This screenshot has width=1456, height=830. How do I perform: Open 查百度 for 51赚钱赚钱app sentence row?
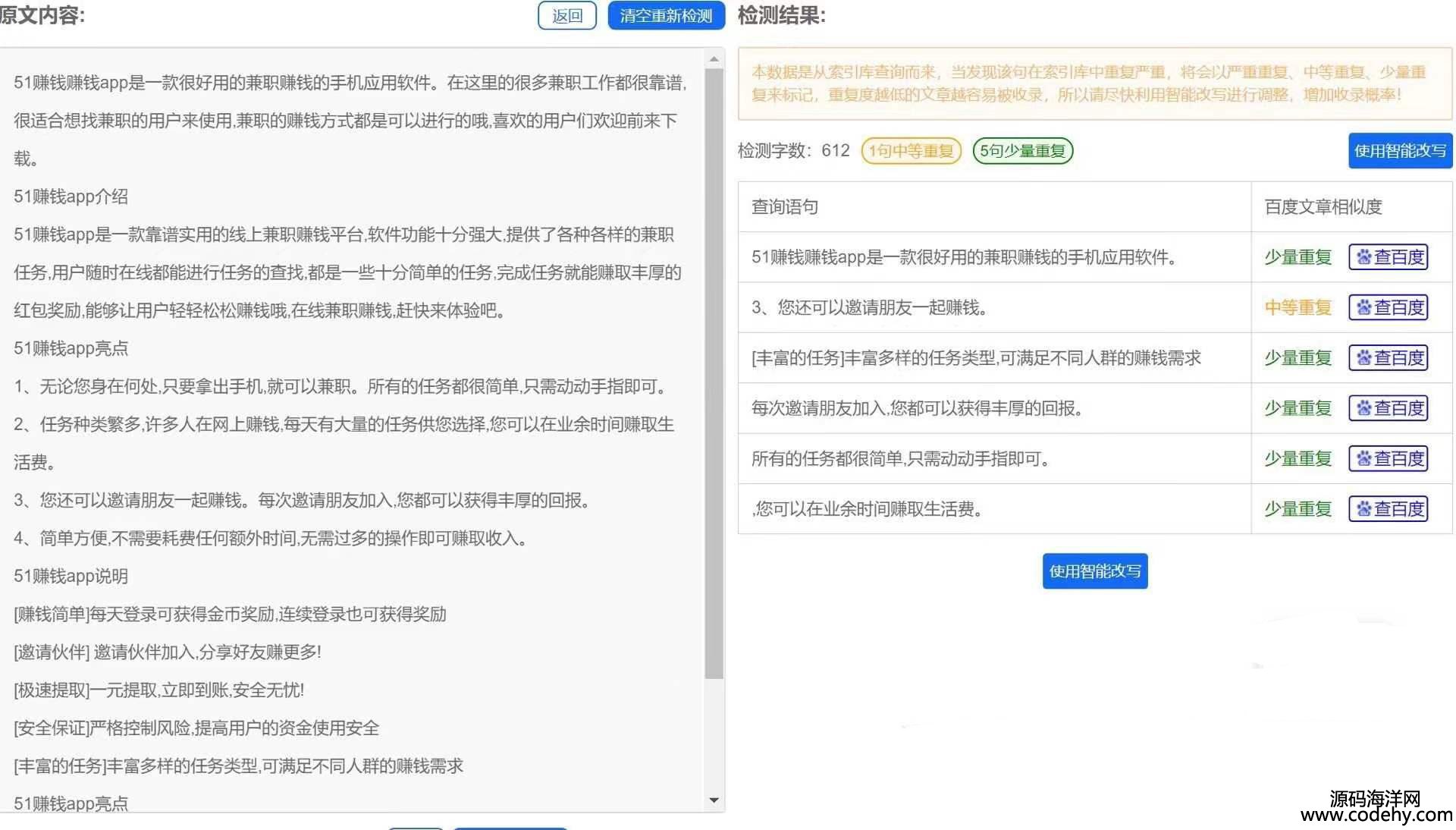tap(1389, 257)
